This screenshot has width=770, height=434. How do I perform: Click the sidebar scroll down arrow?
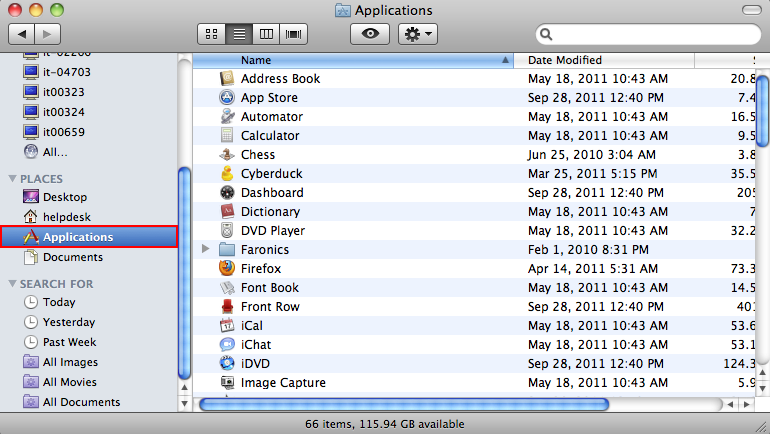[185, 404]
